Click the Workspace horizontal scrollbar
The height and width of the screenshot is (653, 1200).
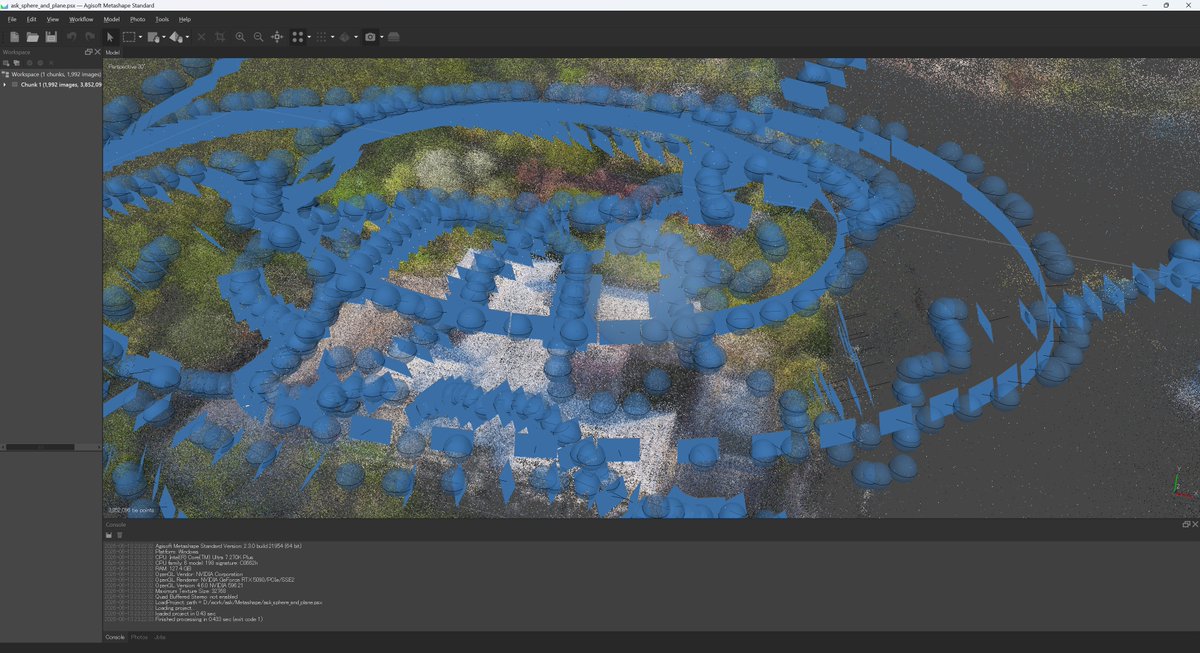click(x=41, y=447)
